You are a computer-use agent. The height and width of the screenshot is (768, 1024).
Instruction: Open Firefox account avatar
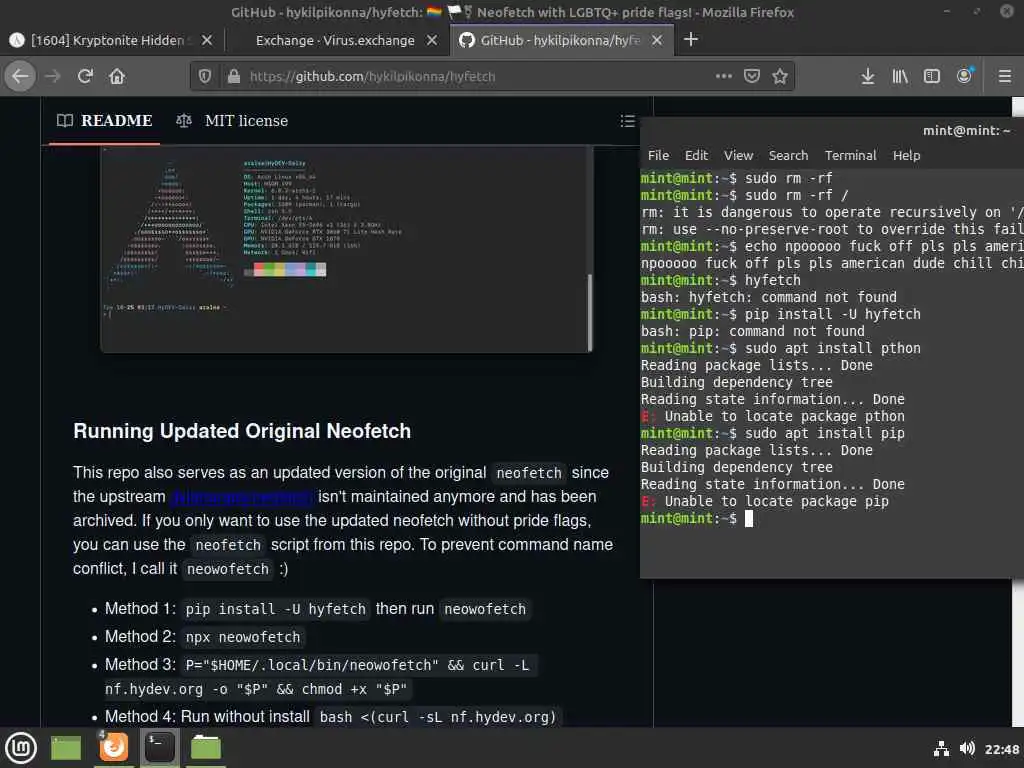point(964,76)
